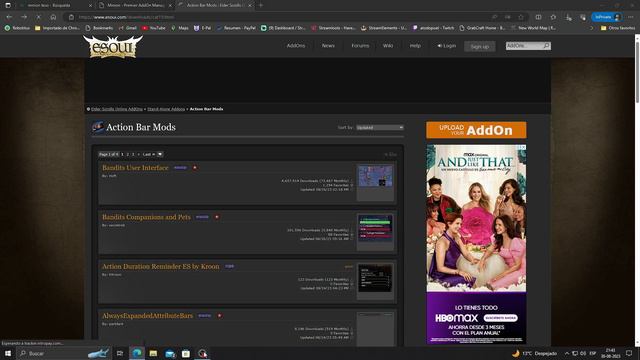
Task: Open Task View on taskbar
Action: click(120, 353)
